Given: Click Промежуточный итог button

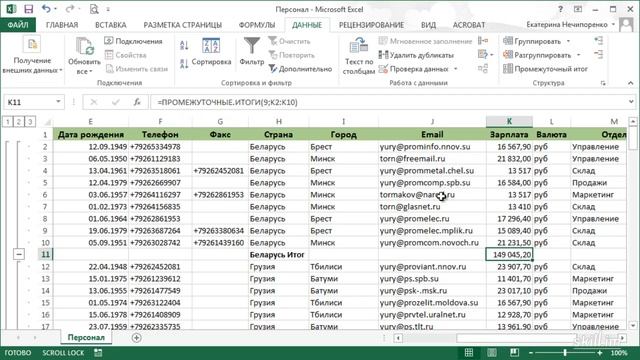Looking at the screenshot, I should click(545, 69).
